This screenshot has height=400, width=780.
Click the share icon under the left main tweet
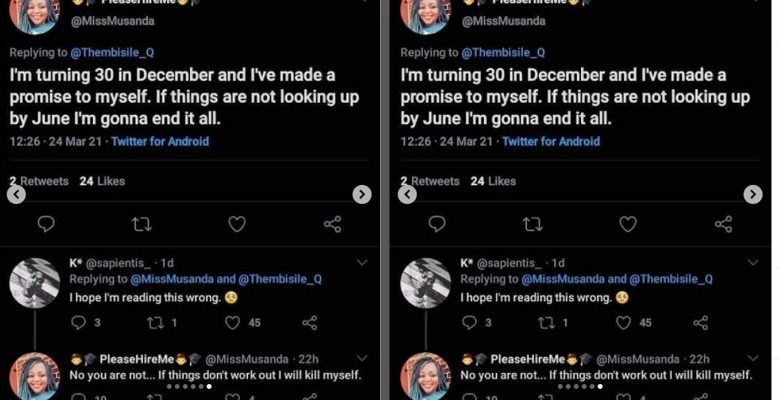[333, 225]
